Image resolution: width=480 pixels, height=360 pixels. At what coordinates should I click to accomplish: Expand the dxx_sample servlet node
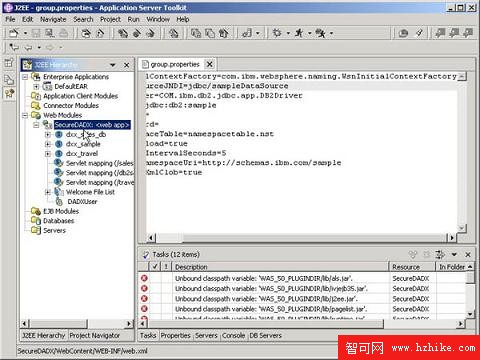pos(48,144)
